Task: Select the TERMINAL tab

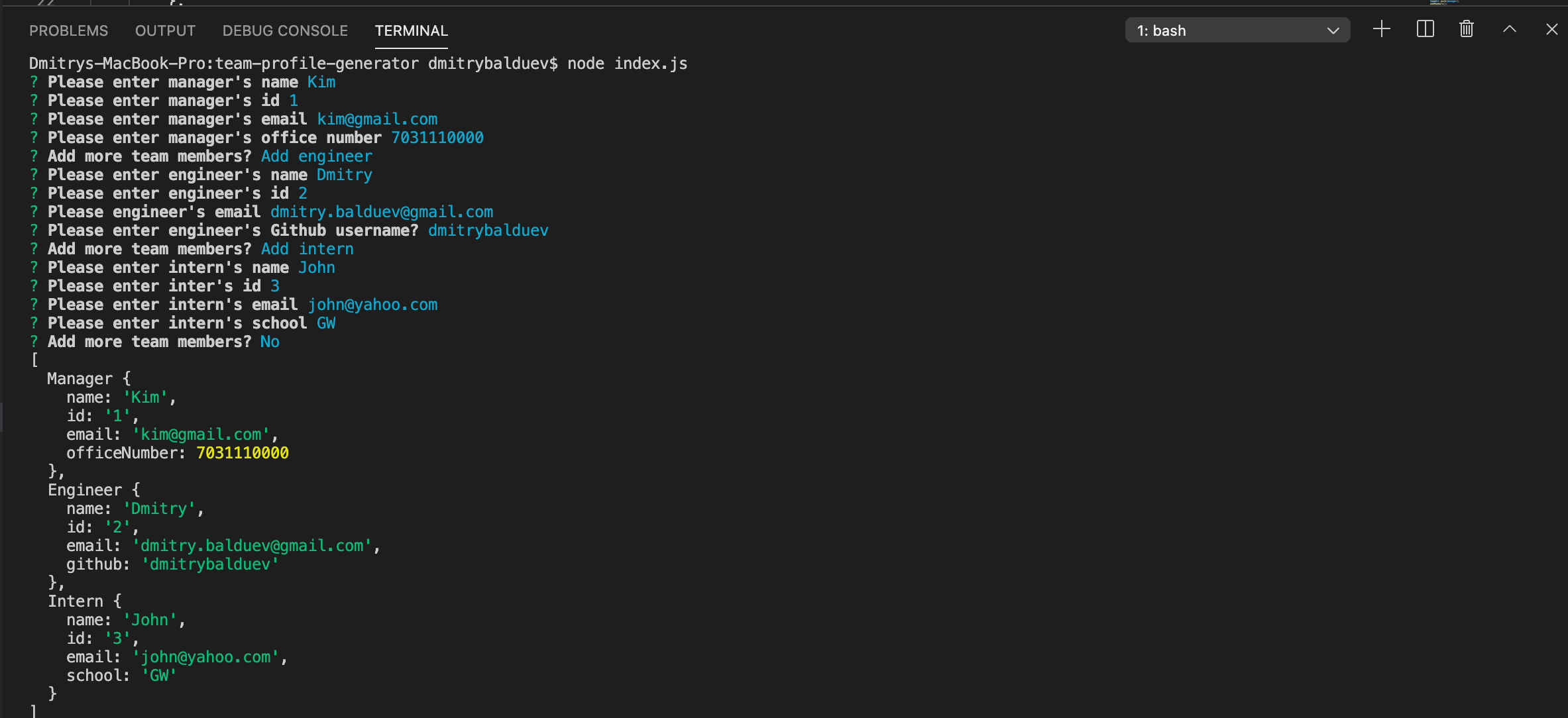Action: click(x=411, y=30)
